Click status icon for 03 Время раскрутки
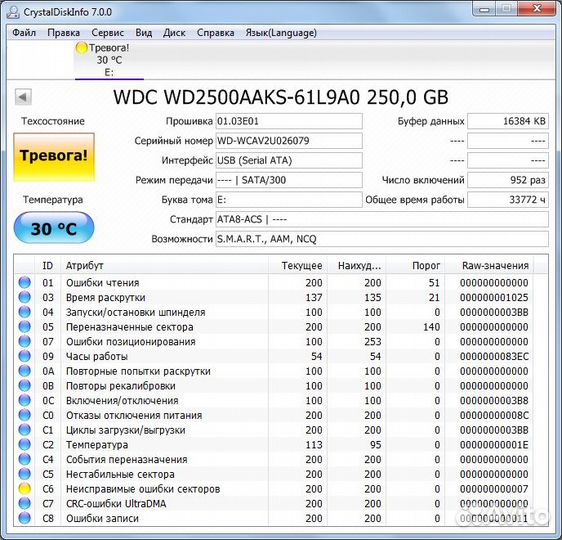The image size is (562, 540). pos(25,297)
